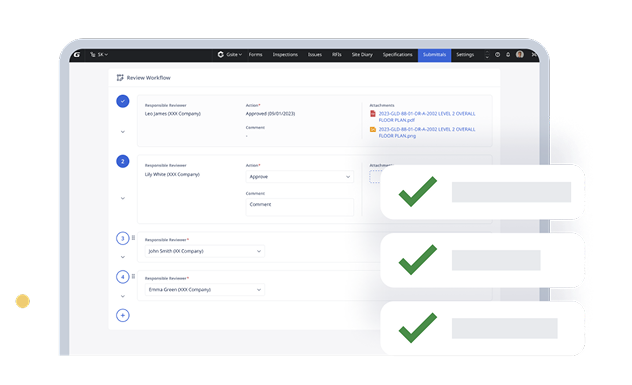Open the Site Diary tab
Viewport: 632px width, 385px height.
coord(362,54)
